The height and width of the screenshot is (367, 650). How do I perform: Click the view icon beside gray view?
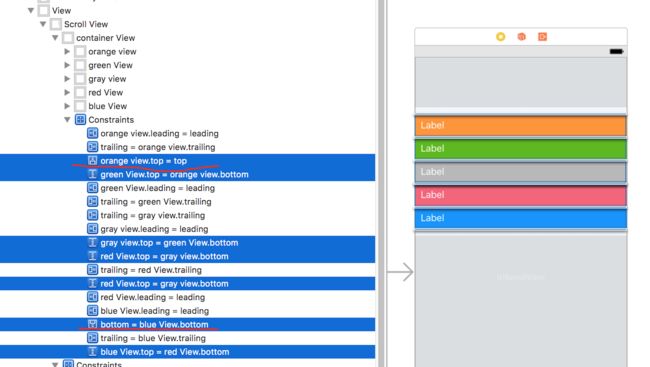[x=80, y=79]
